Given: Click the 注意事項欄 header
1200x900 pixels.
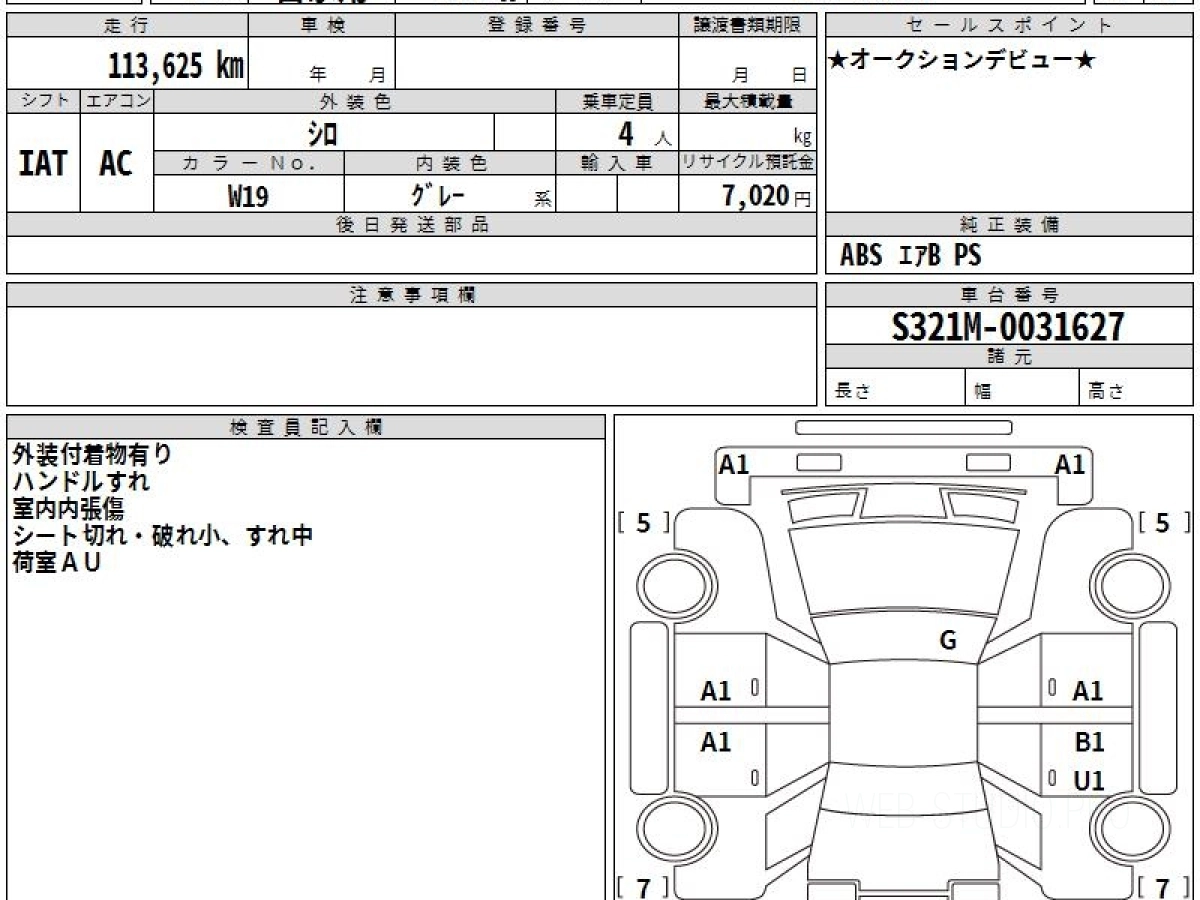Looking at the screenshot, I should click(x=411, y=295).
